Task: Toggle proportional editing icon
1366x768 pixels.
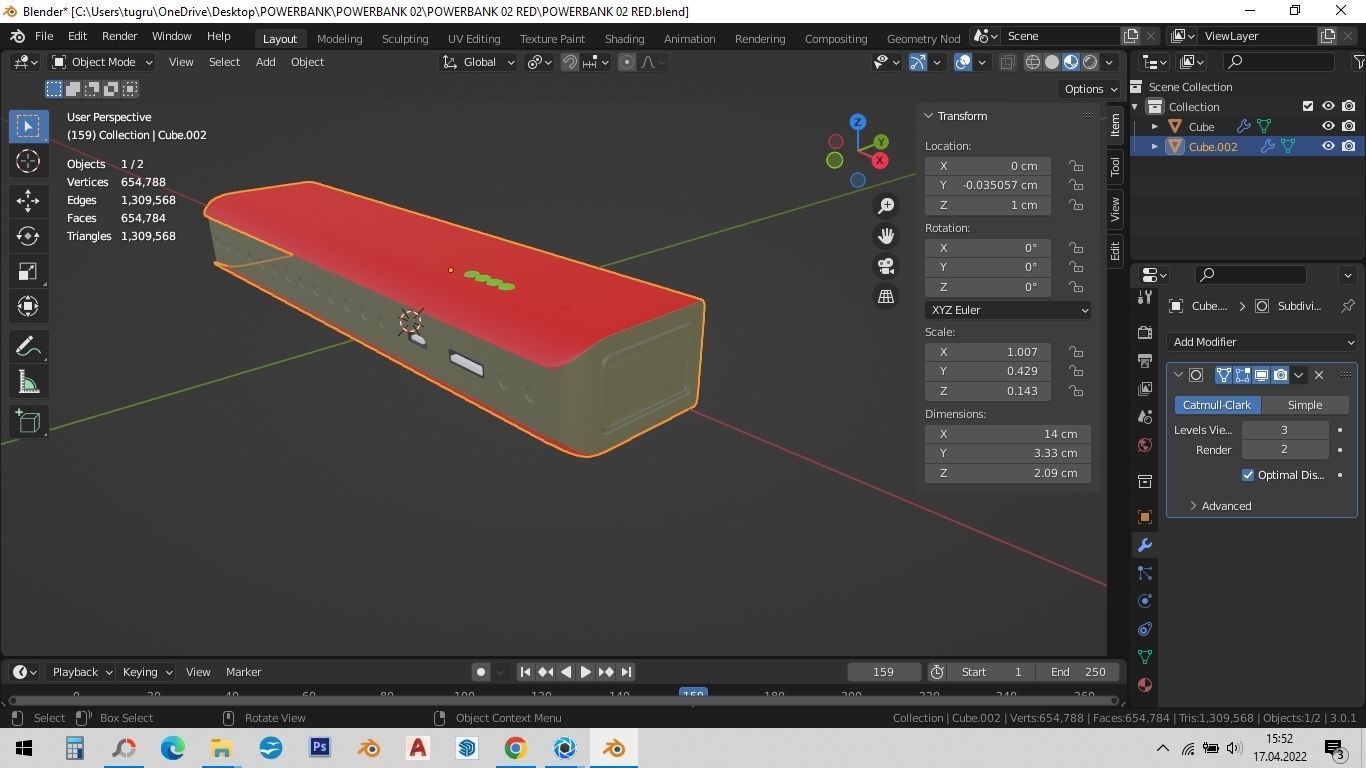Action: click(627, 62)
